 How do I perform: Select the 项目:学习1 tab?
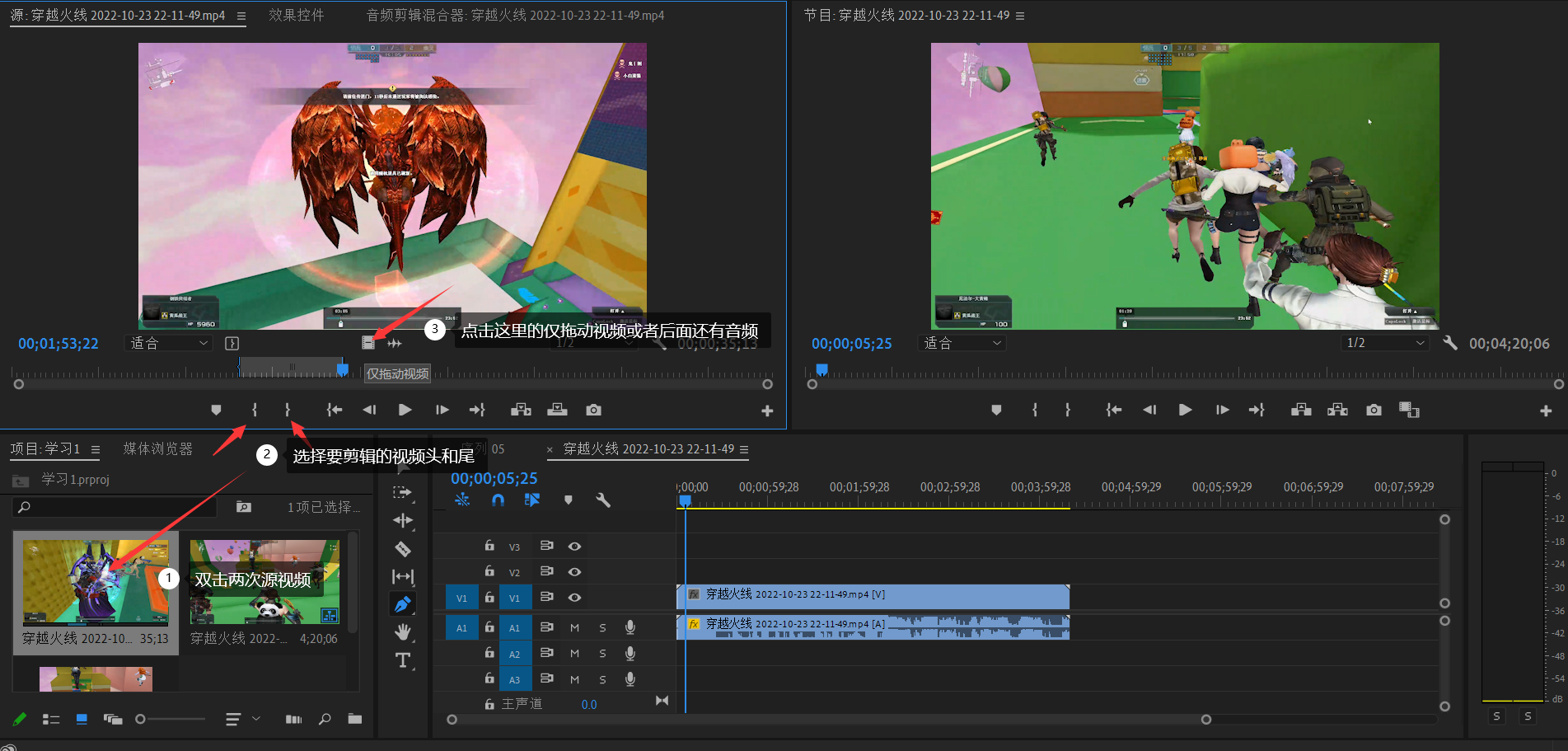(44, 448)
